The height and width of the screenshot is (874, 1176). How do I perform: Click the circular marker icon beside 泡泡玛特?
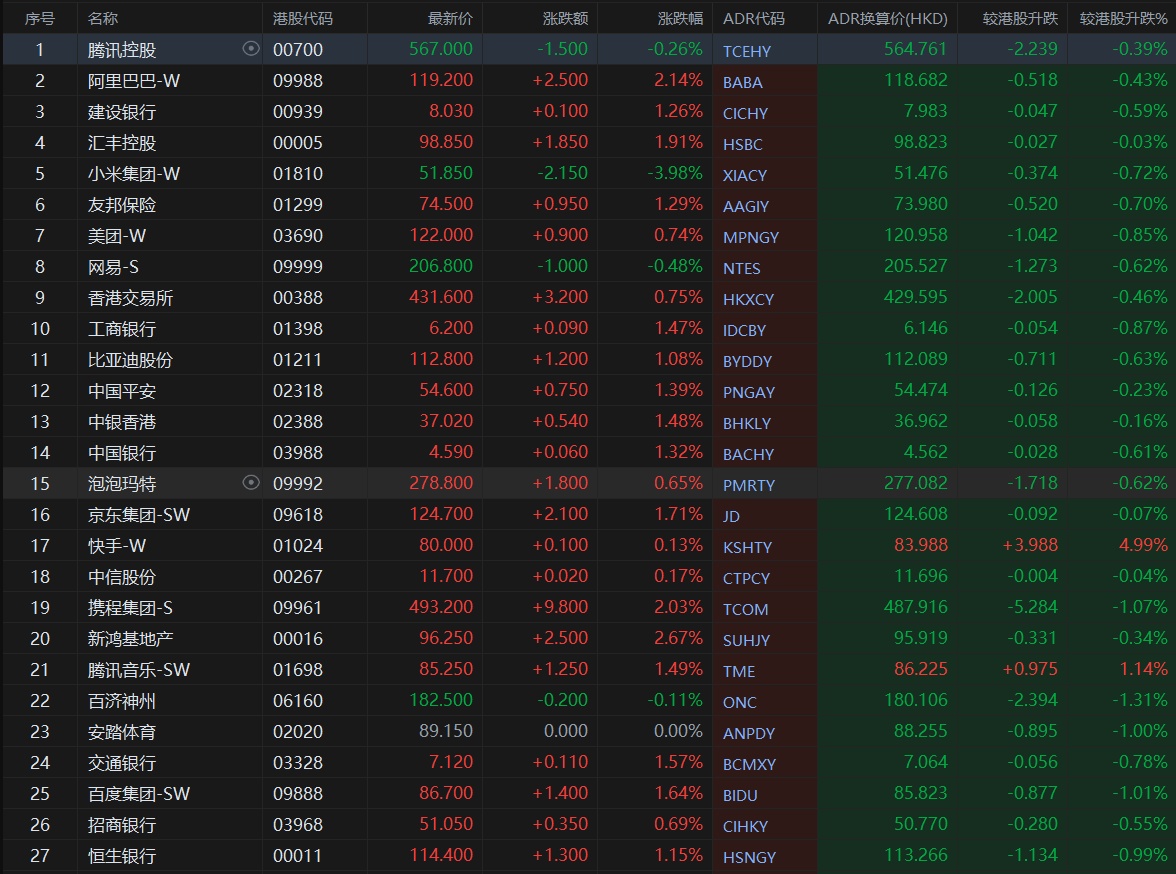pos(251,483)
